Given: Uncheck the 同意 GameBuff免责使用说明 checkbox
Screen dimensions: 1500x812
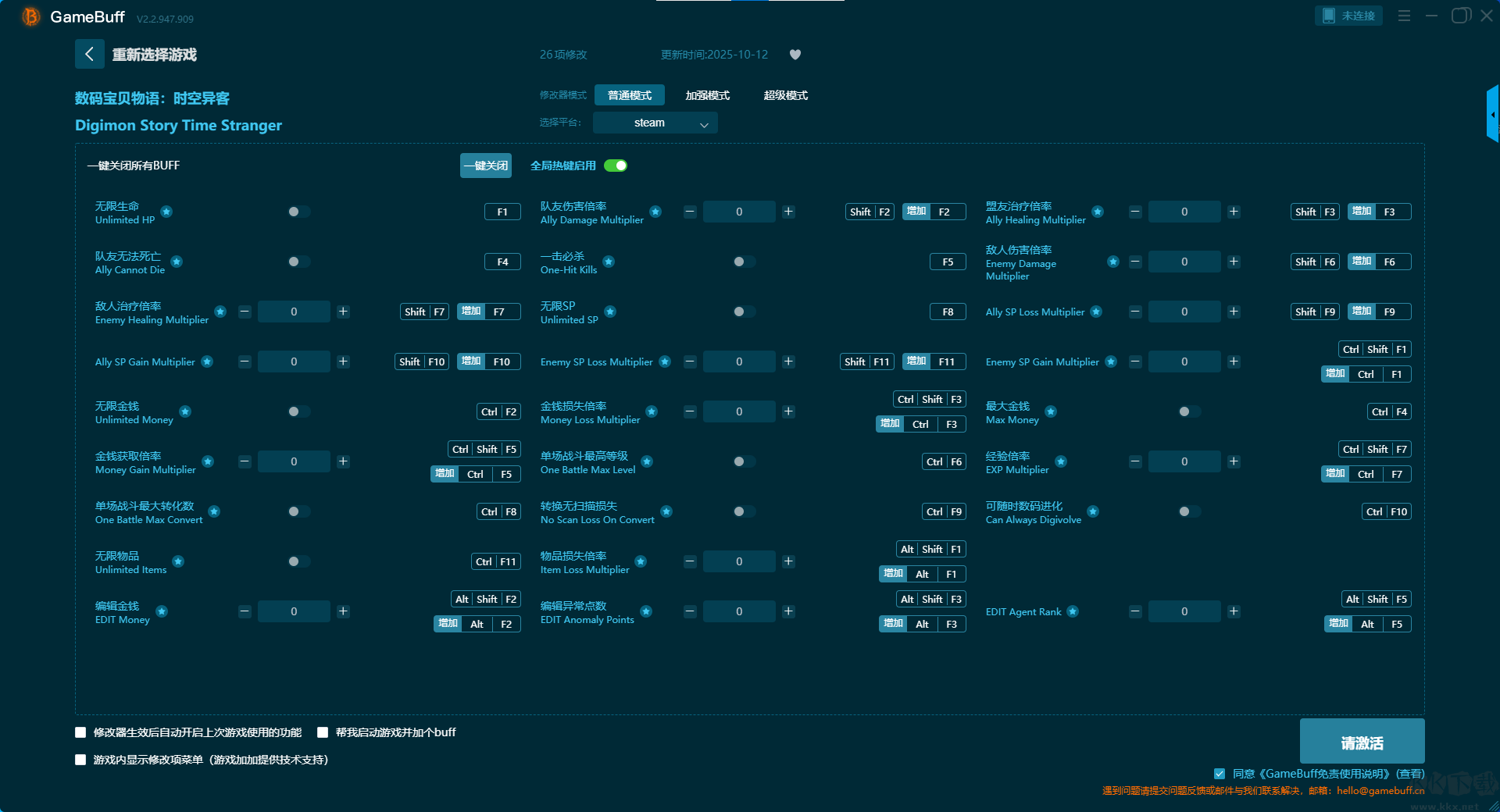Looking at the screenshot, I should [1220, 774].
